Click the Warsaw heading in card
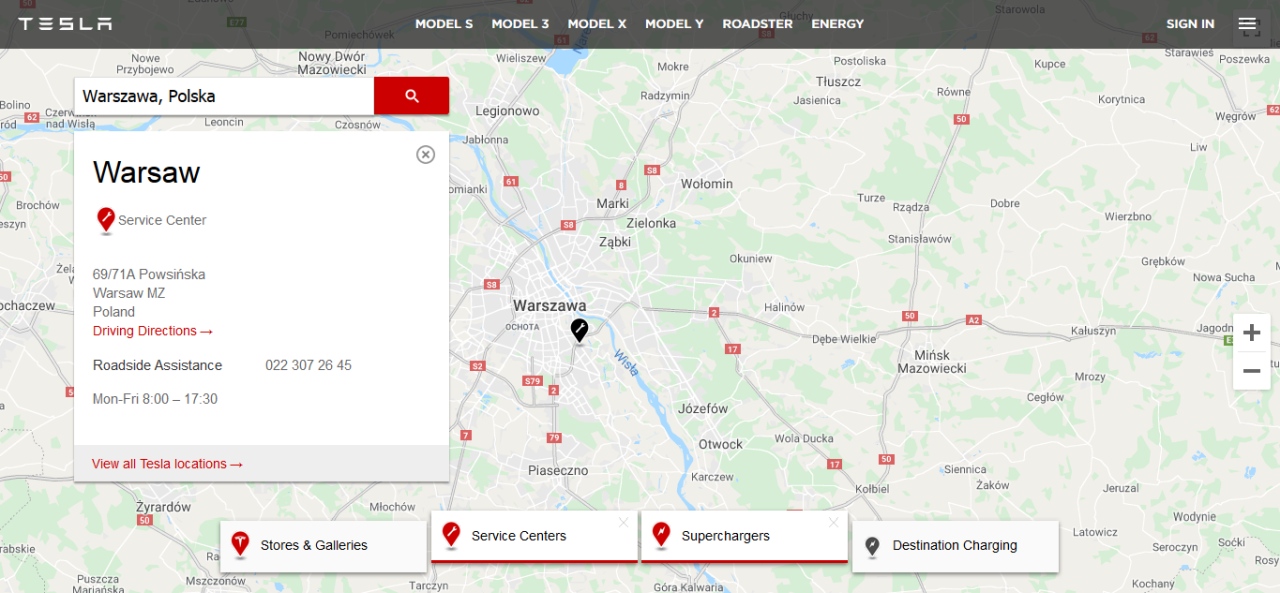This screenshot has width=1280, height=593. [x=146, y=172]
